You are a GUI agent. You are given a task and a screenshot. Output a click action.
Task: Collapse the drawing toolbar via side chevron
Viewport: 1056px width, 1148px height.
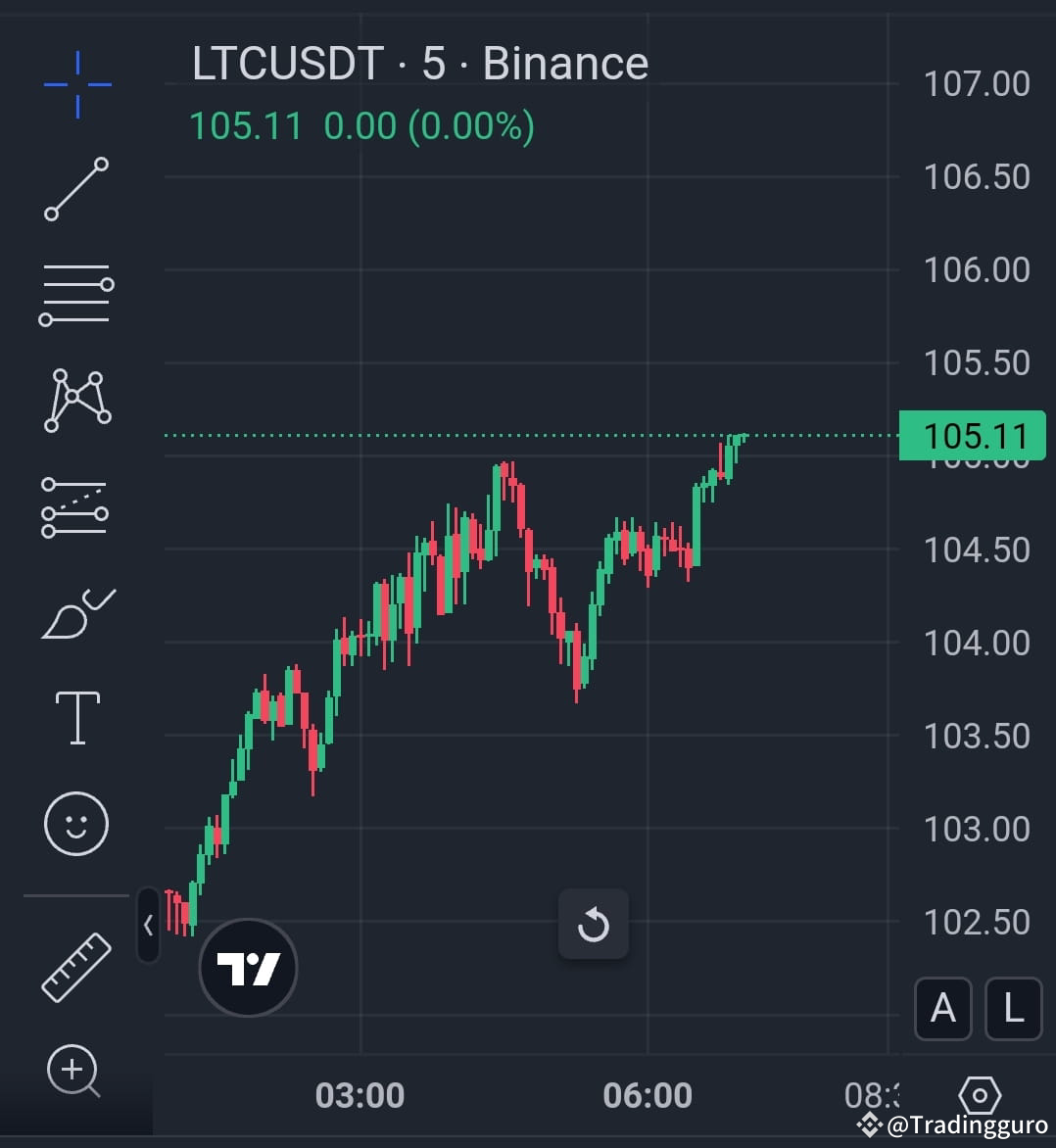click(x=148, y=925)
